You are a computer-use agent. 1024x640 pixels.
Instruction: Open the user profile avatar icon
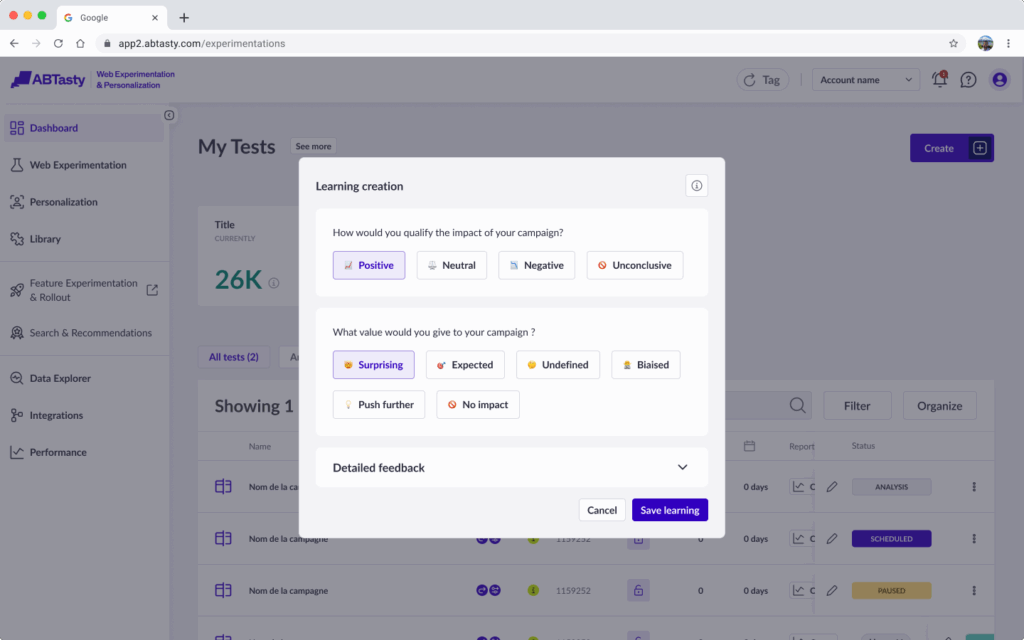999,80
